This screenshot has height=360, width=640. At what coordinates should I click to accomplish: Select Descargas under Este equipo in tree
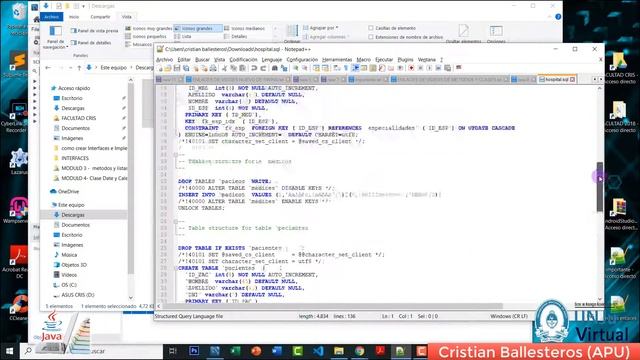(x=73, y=215)
